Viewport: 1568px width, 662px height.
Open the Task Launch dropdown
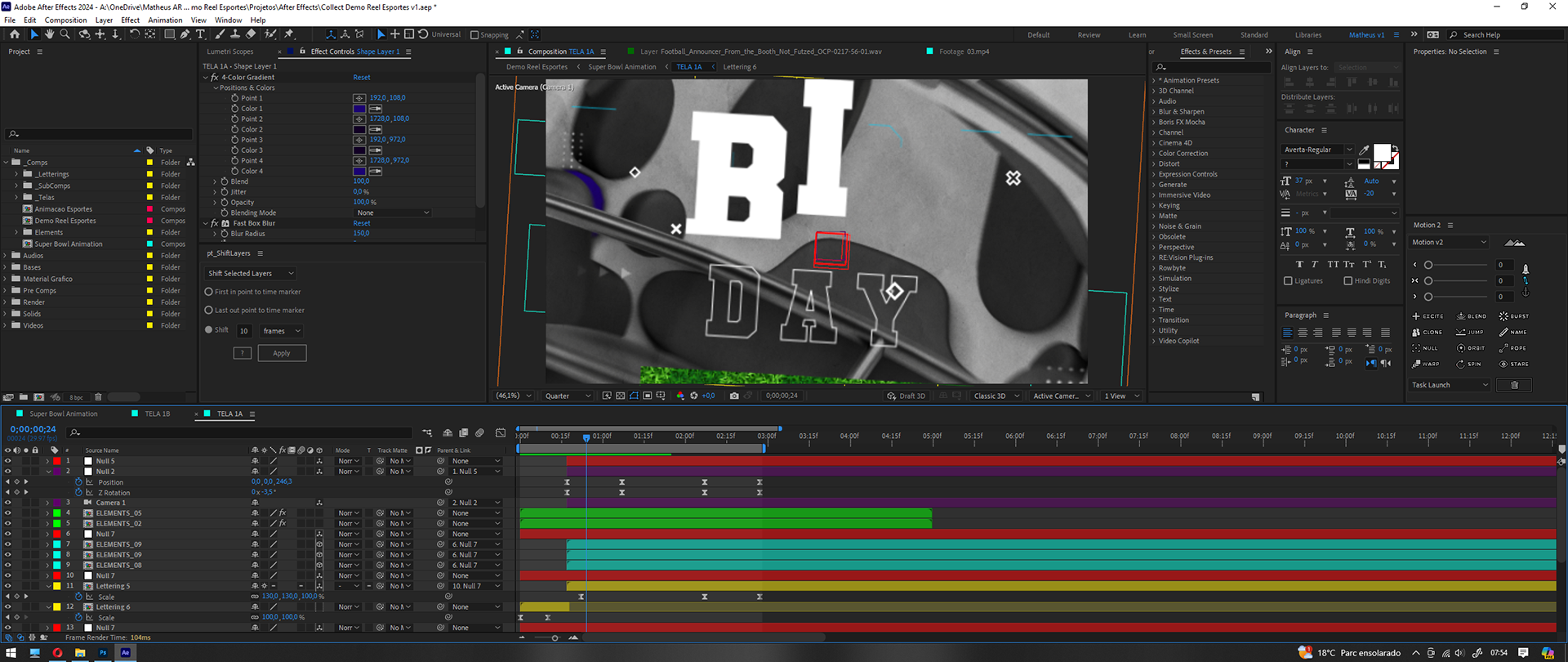pyautogui.click(x=1450, y=385)
